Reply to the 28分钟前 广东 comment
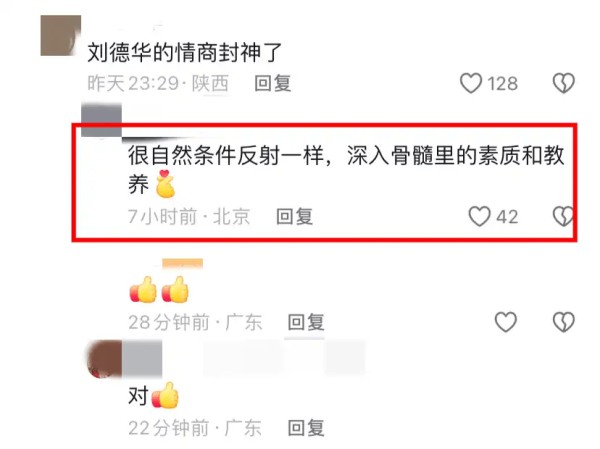This screenshot has height=449, width=600. pyautogui.click(x=306, y=322)
